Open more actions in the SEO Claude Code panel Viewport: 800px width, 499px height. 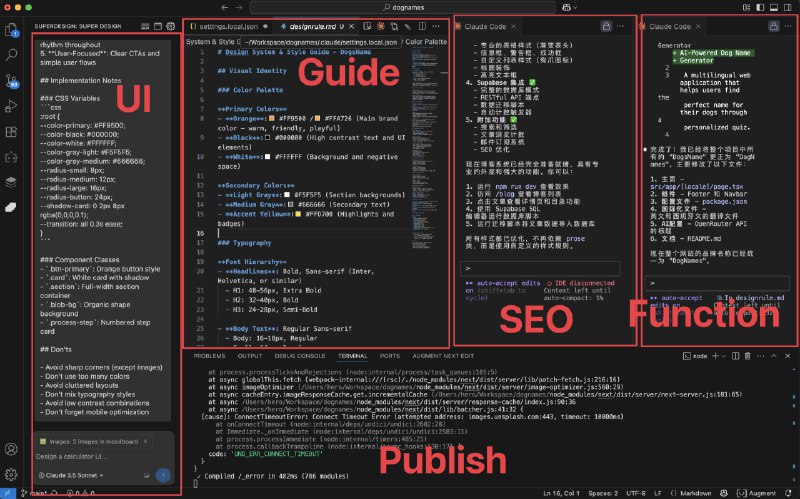click(620, 26)
